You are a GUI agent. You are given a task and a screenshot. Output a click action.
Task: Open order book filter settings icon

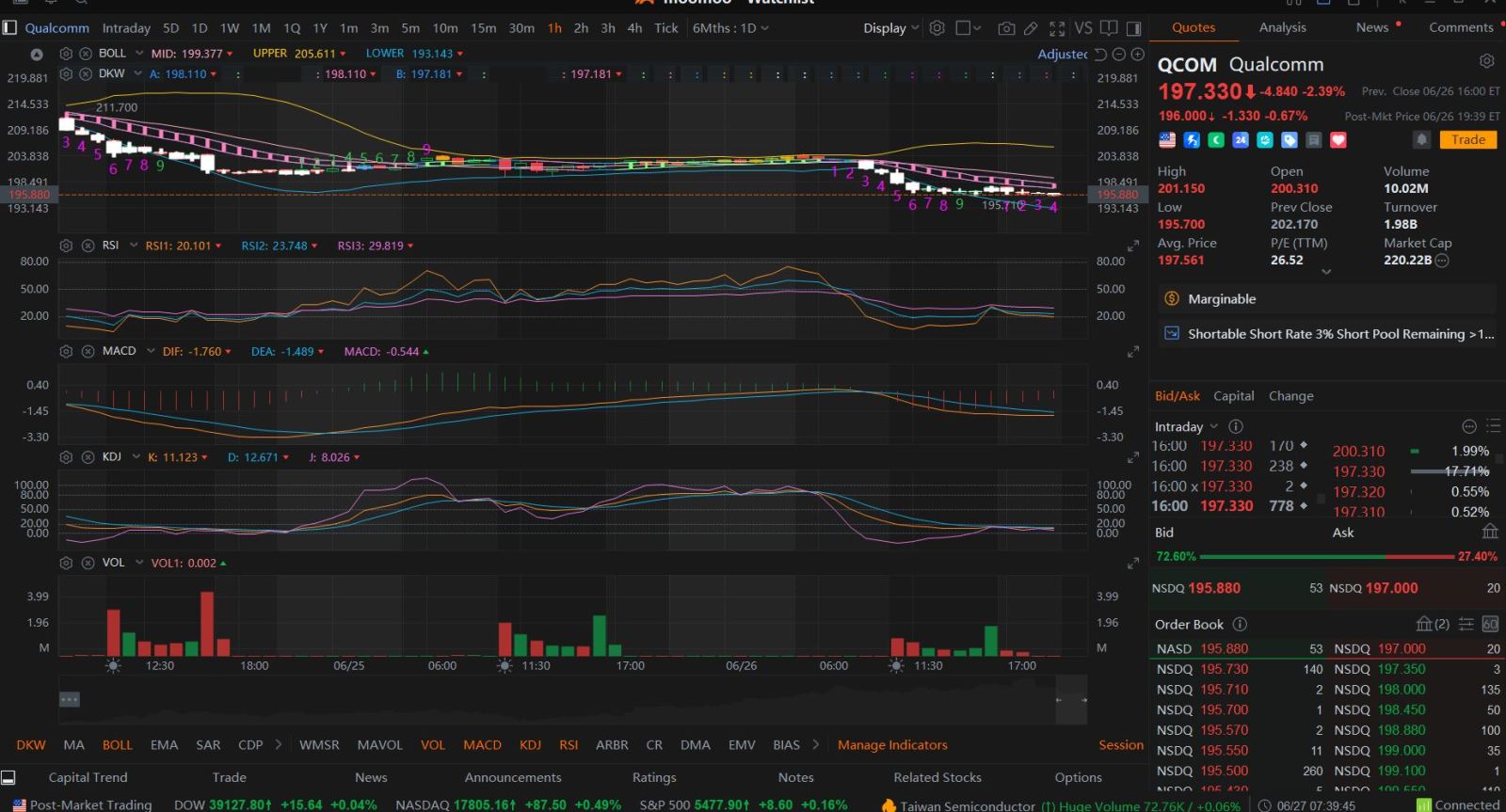pos(1466,624)
